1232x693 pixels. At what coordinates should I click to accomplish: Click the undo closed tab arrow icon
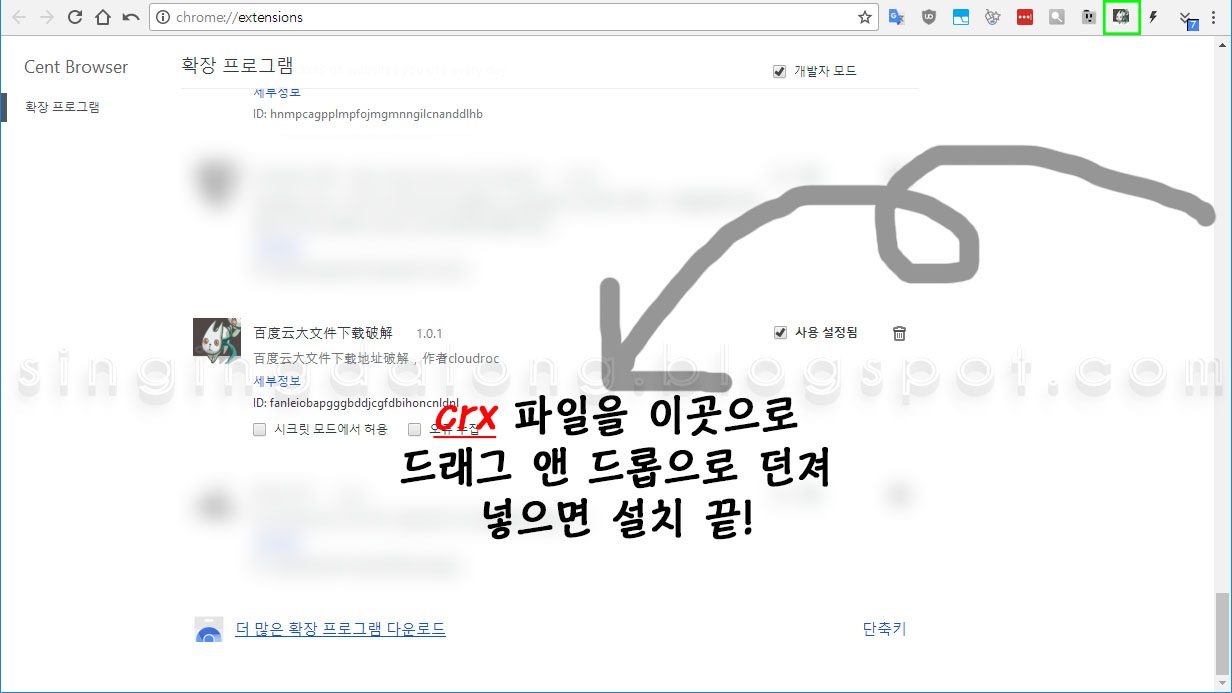point(130,17)
